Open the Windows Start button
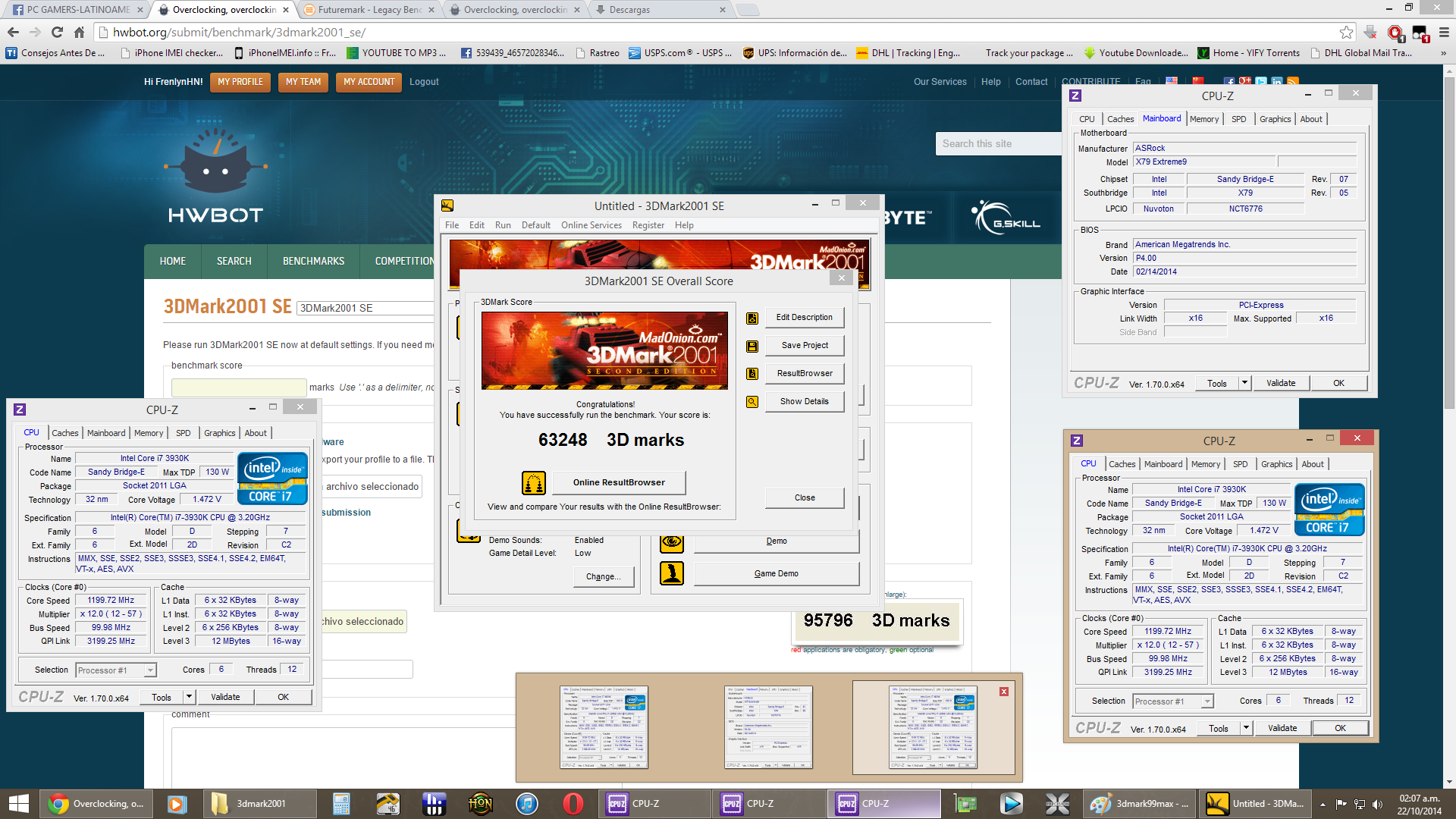Screen dimensions: 1456x819 tap(18, 803)
